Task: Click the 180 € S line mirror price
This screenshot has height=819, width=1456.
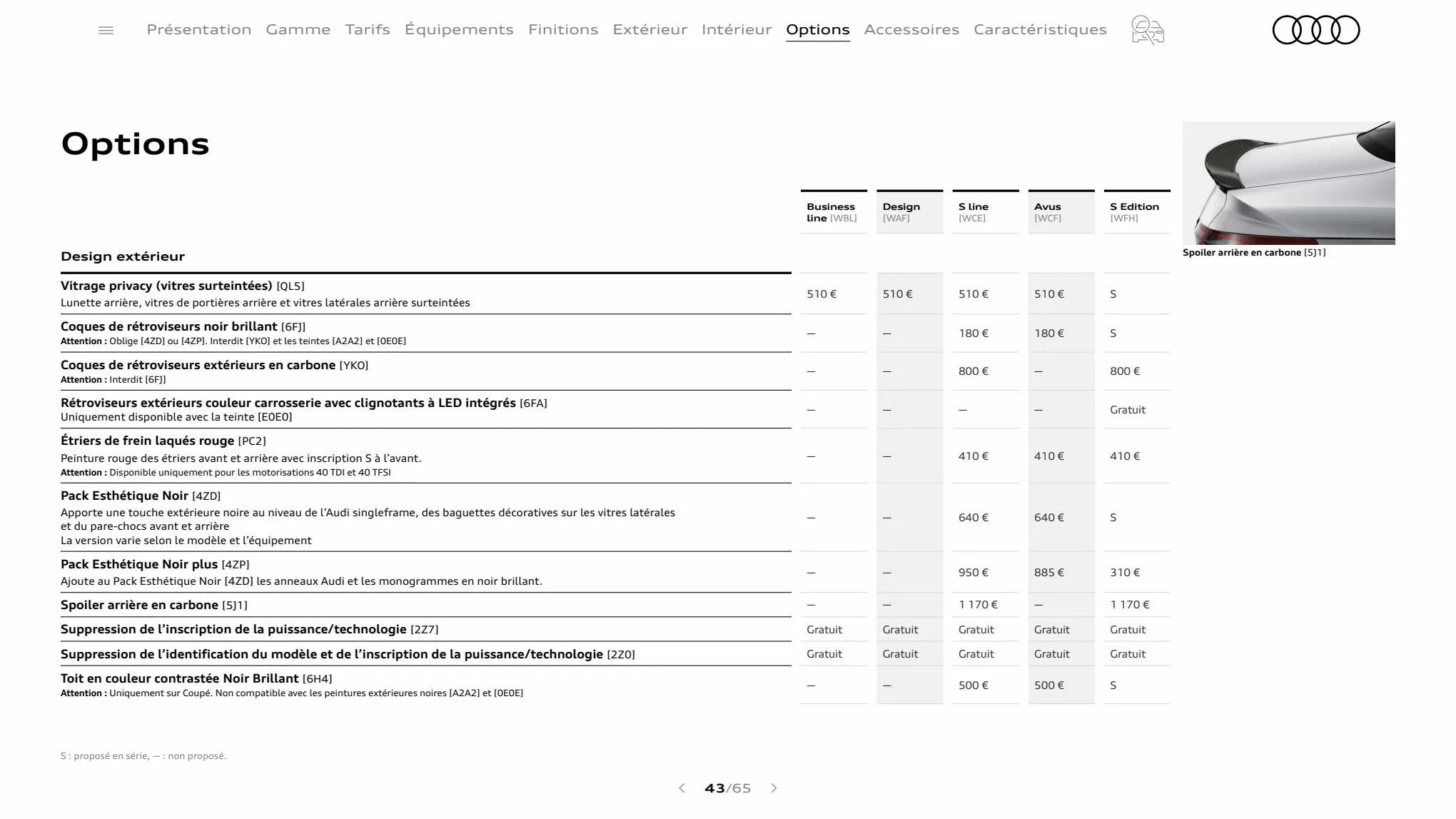Action: pyautogui.click(x=974, y=333)
